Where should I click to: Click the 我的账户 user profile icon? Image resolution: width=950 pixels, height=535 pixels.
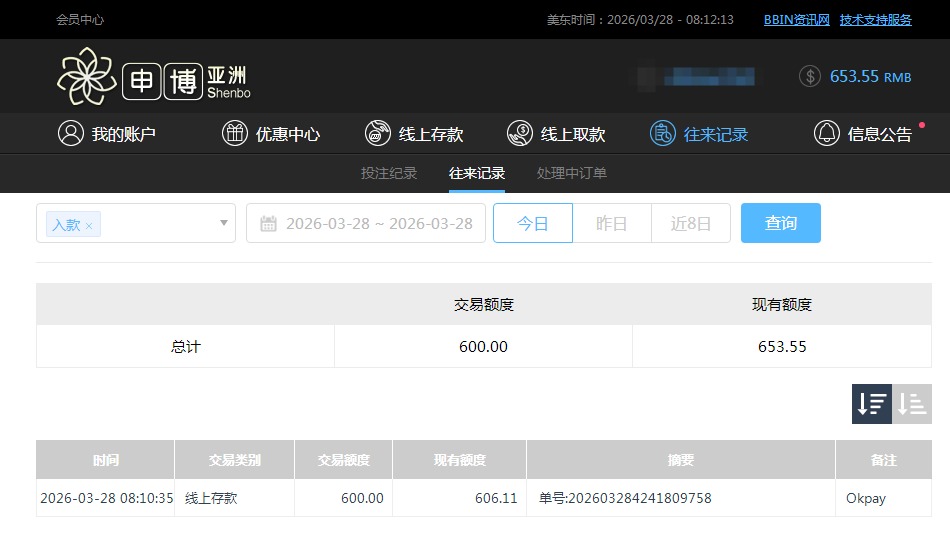pos(71,133)
